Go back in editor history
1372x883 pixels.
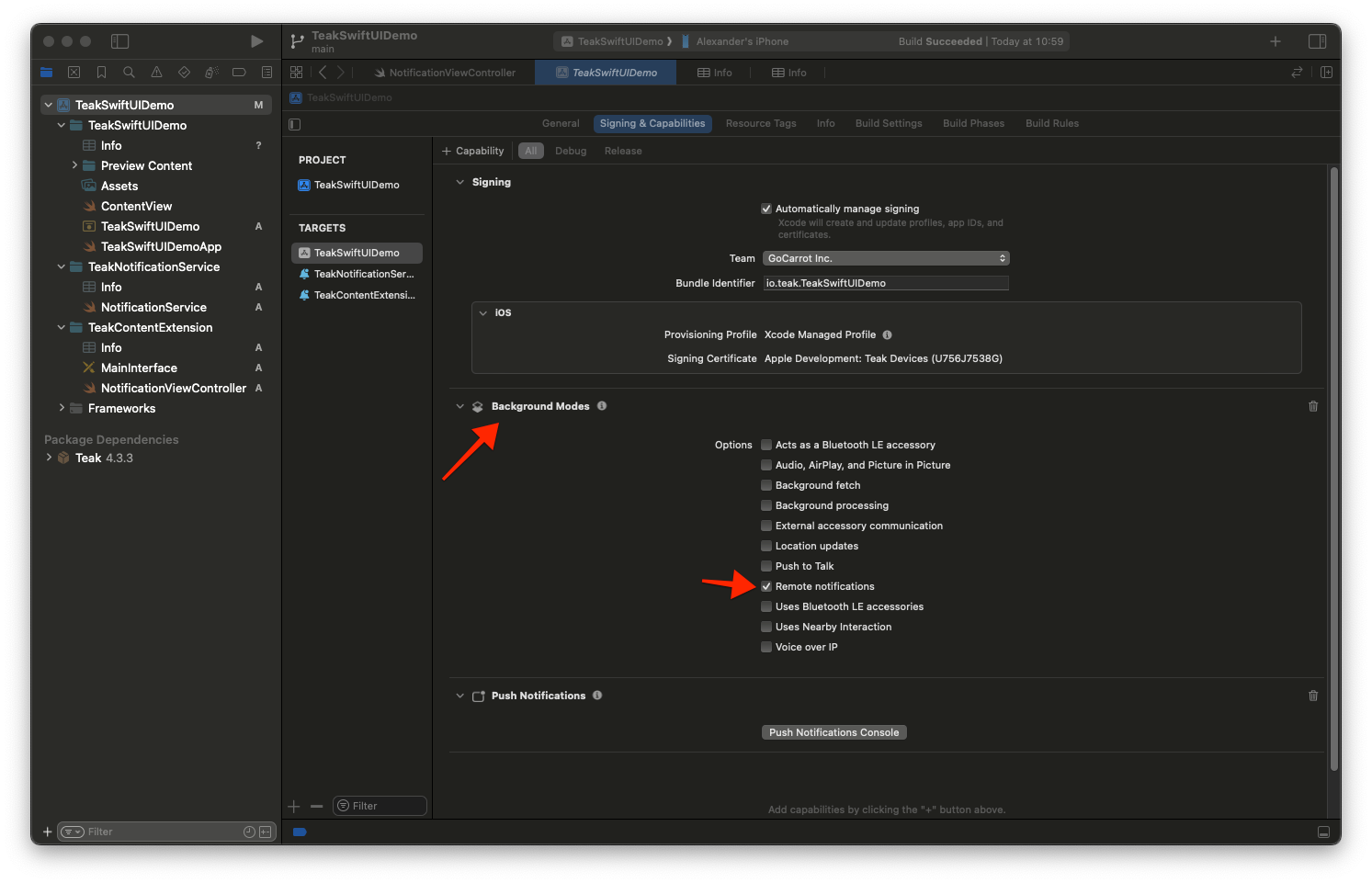coord(323,72)
